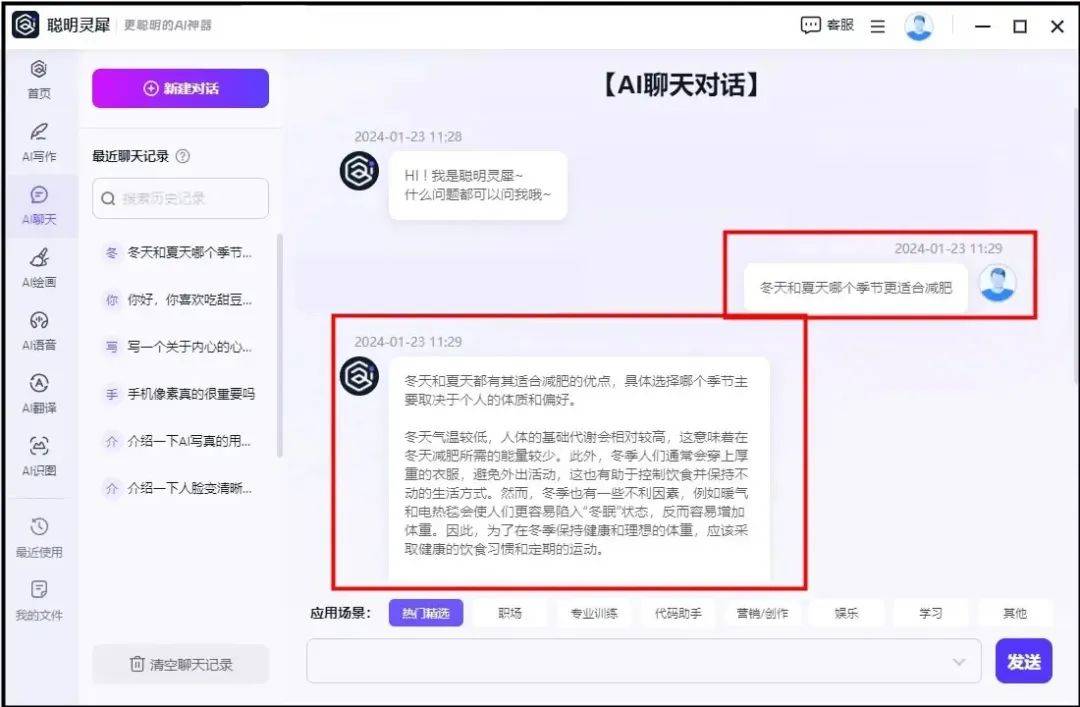
Task: Click the timestamp 2024-01-23 11:28
Action: 408,136
